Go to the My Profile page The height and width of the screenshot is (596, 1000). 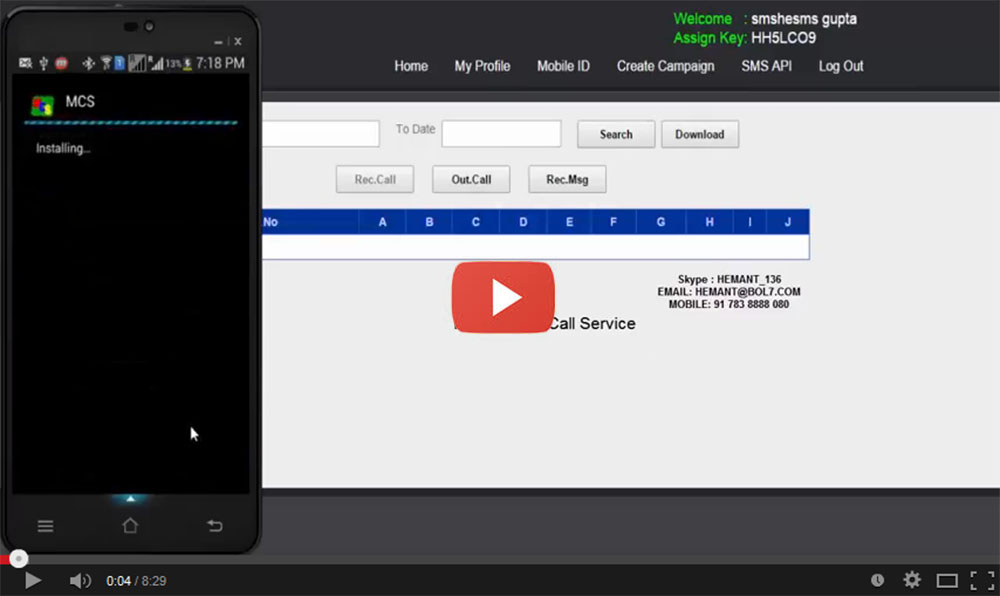(482, 66)
